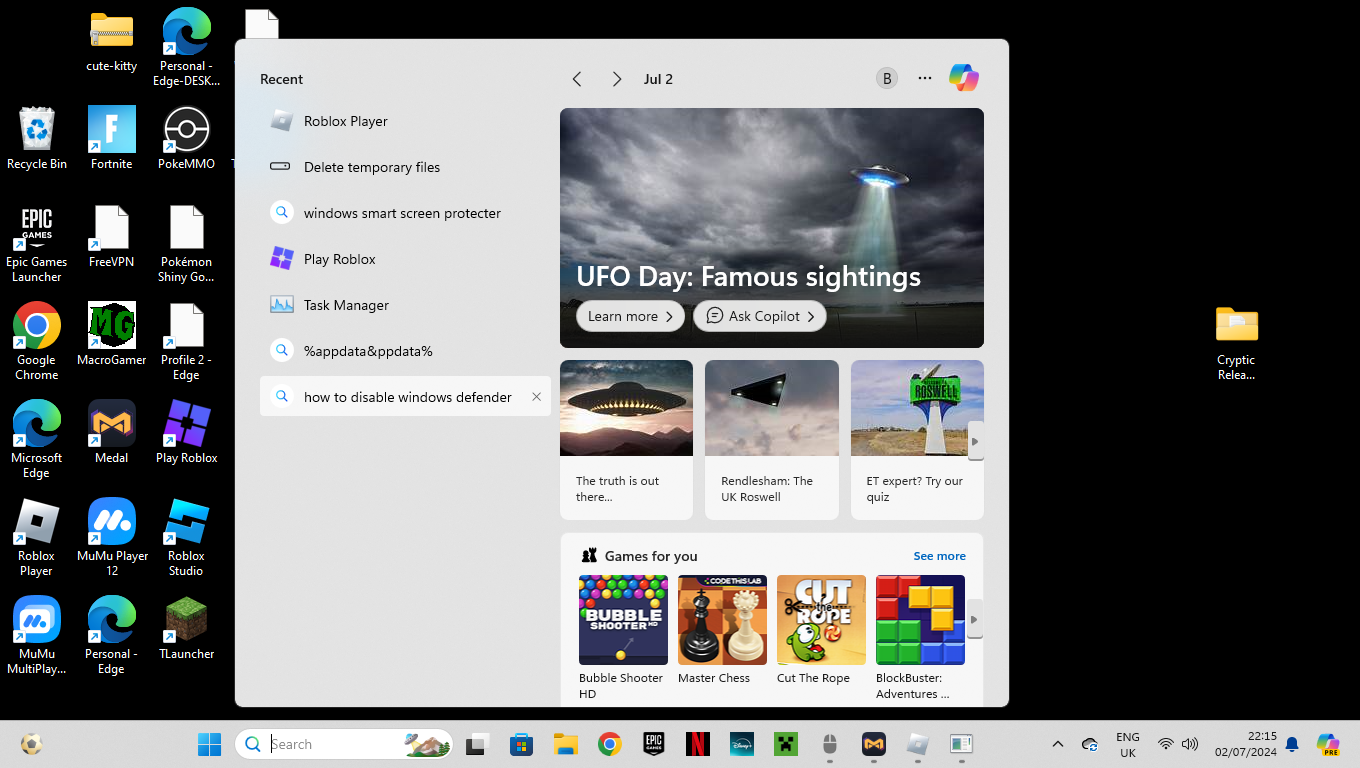Open the B account button

(886, 79)
